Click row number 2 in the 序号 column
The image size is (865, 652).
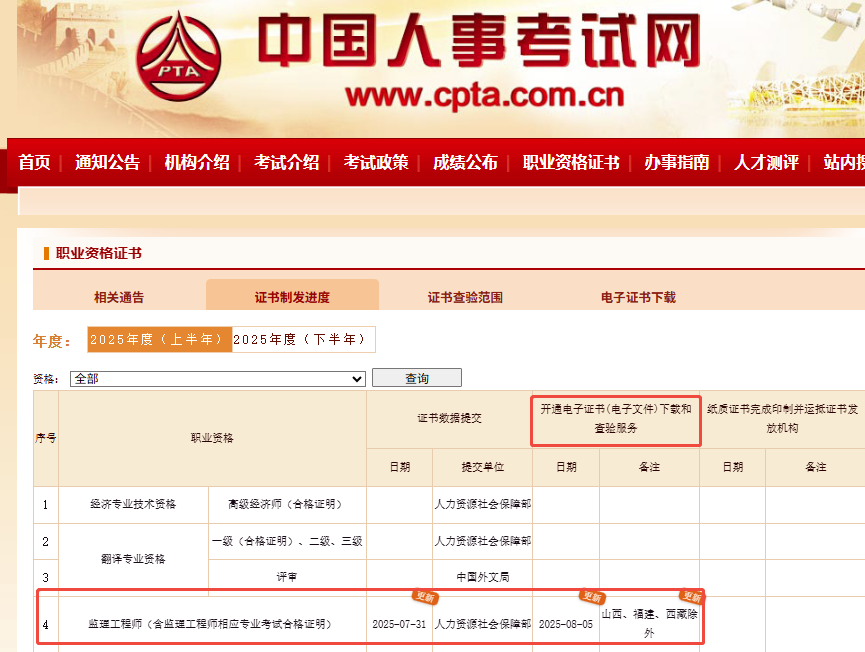click(x=46, y=542)
